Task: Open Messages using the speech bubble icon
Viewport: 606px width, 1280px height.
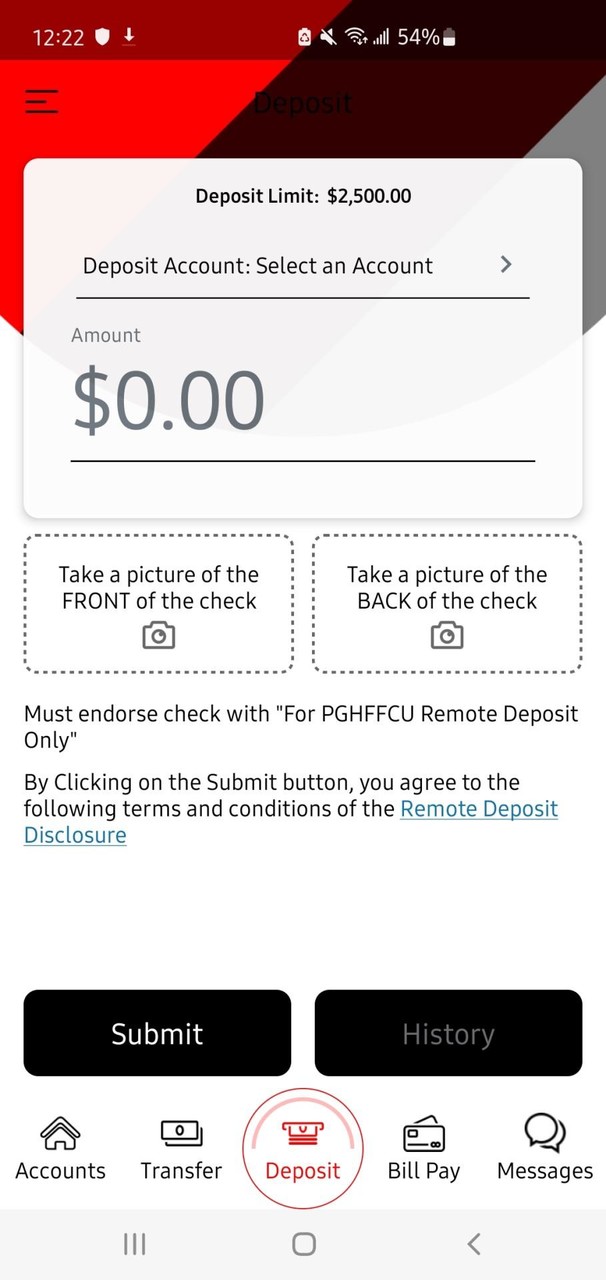Action: pyautogui.click(x=544, y=1148)
